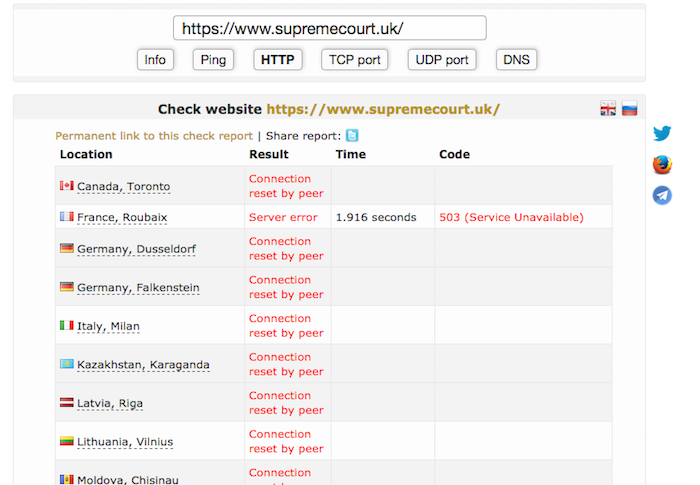Open the Telegram bot icon

click(661, 196)
